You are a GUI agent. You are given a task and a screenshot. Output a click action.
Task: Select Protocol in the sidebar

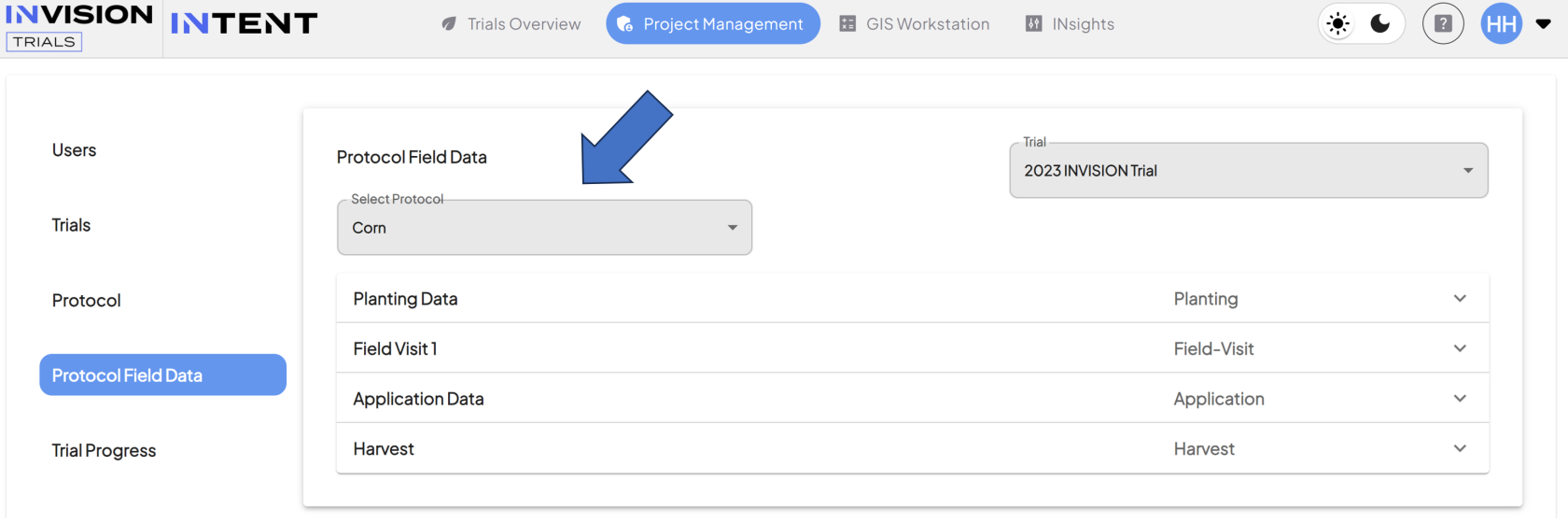(87, 301)
